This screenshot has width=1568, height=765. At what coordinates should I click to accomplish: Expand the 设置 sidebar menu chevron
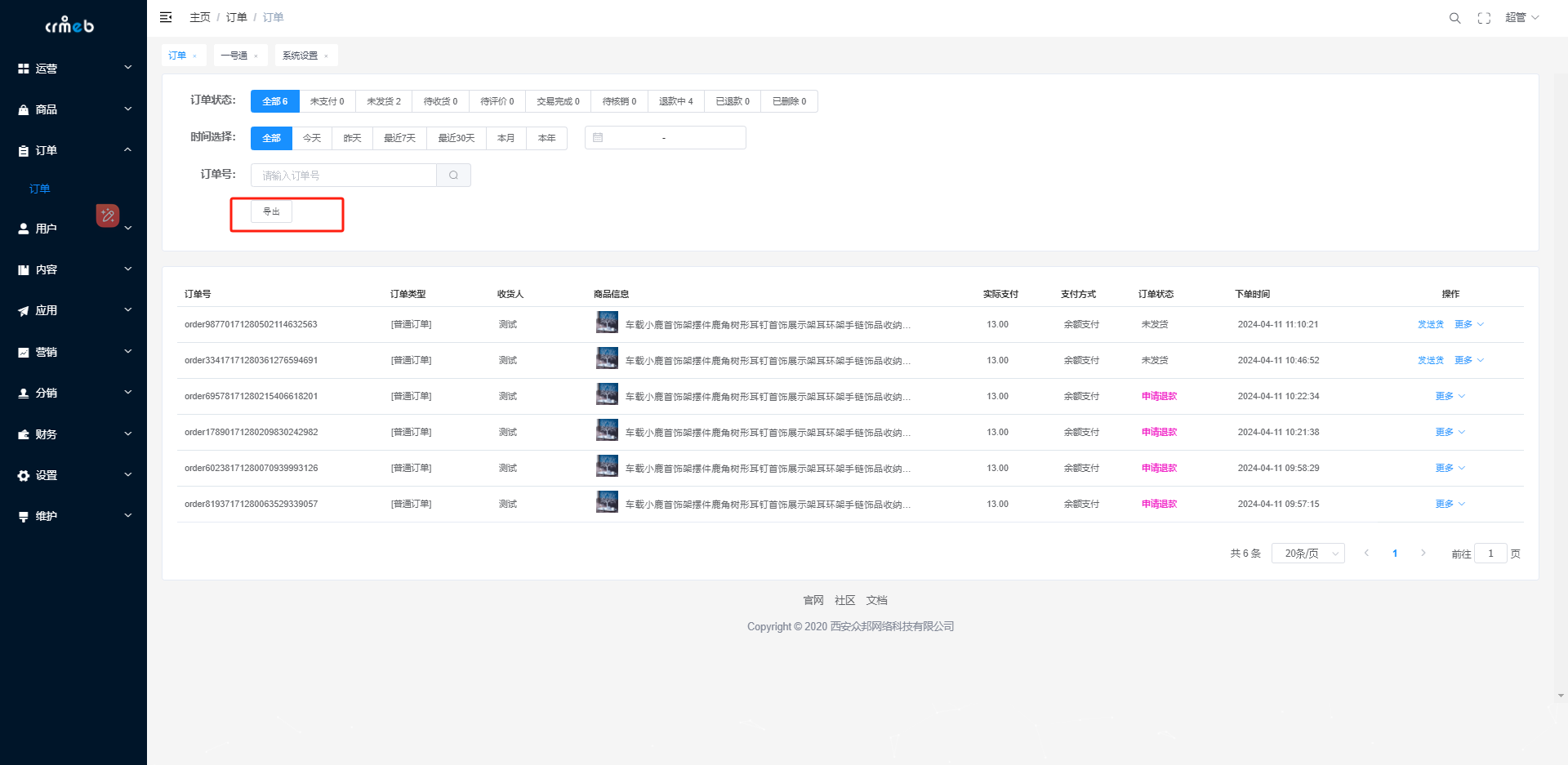(128, 474)
